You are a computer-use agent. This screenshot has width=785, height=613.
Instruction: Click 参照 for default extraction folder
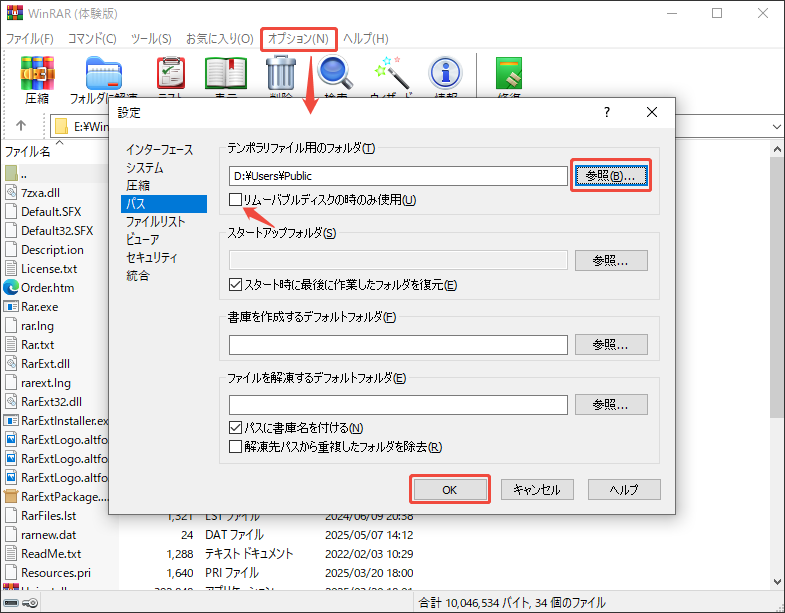[611, 405]
